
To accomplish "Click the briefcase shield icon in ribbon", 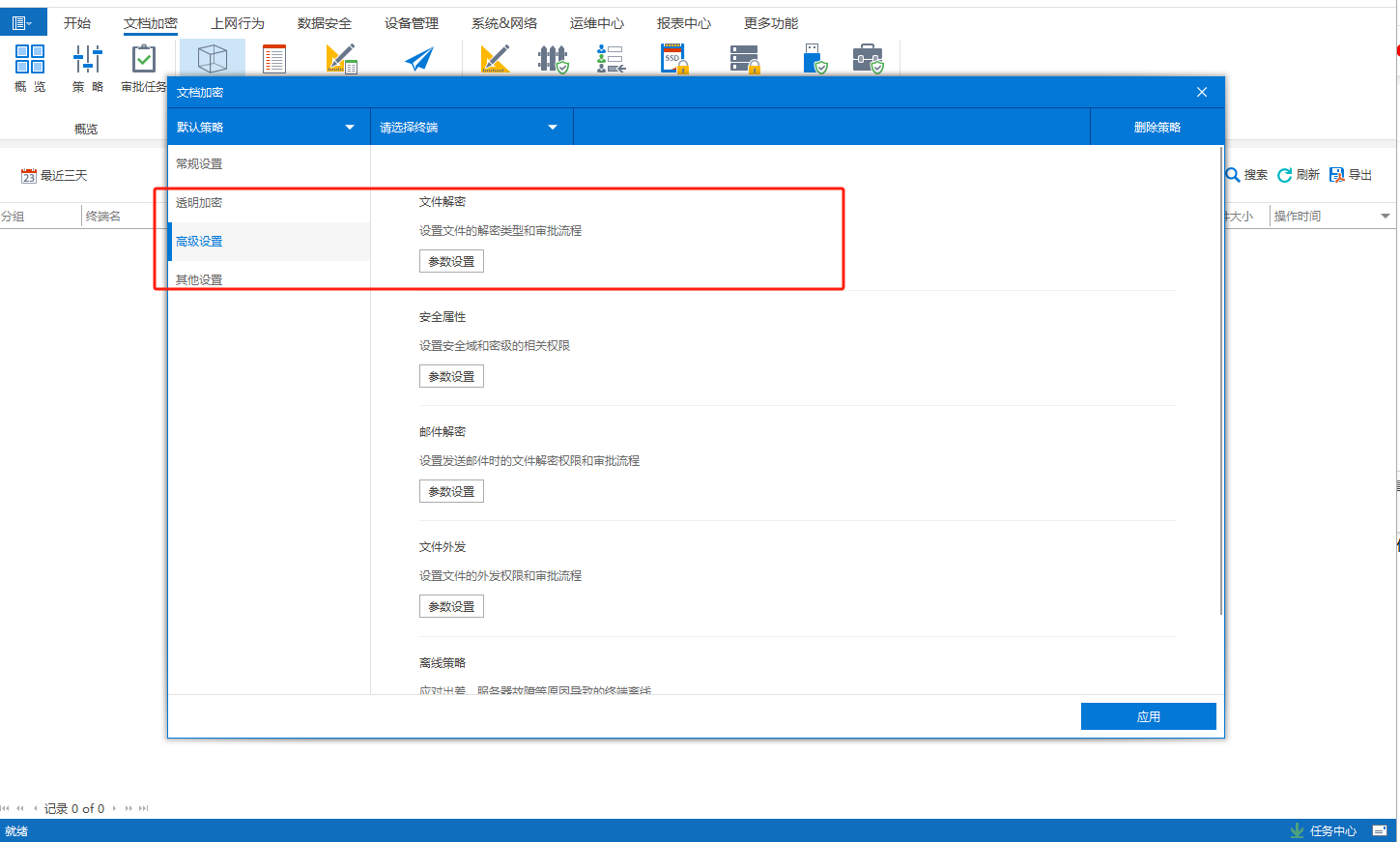I will 868,60.
